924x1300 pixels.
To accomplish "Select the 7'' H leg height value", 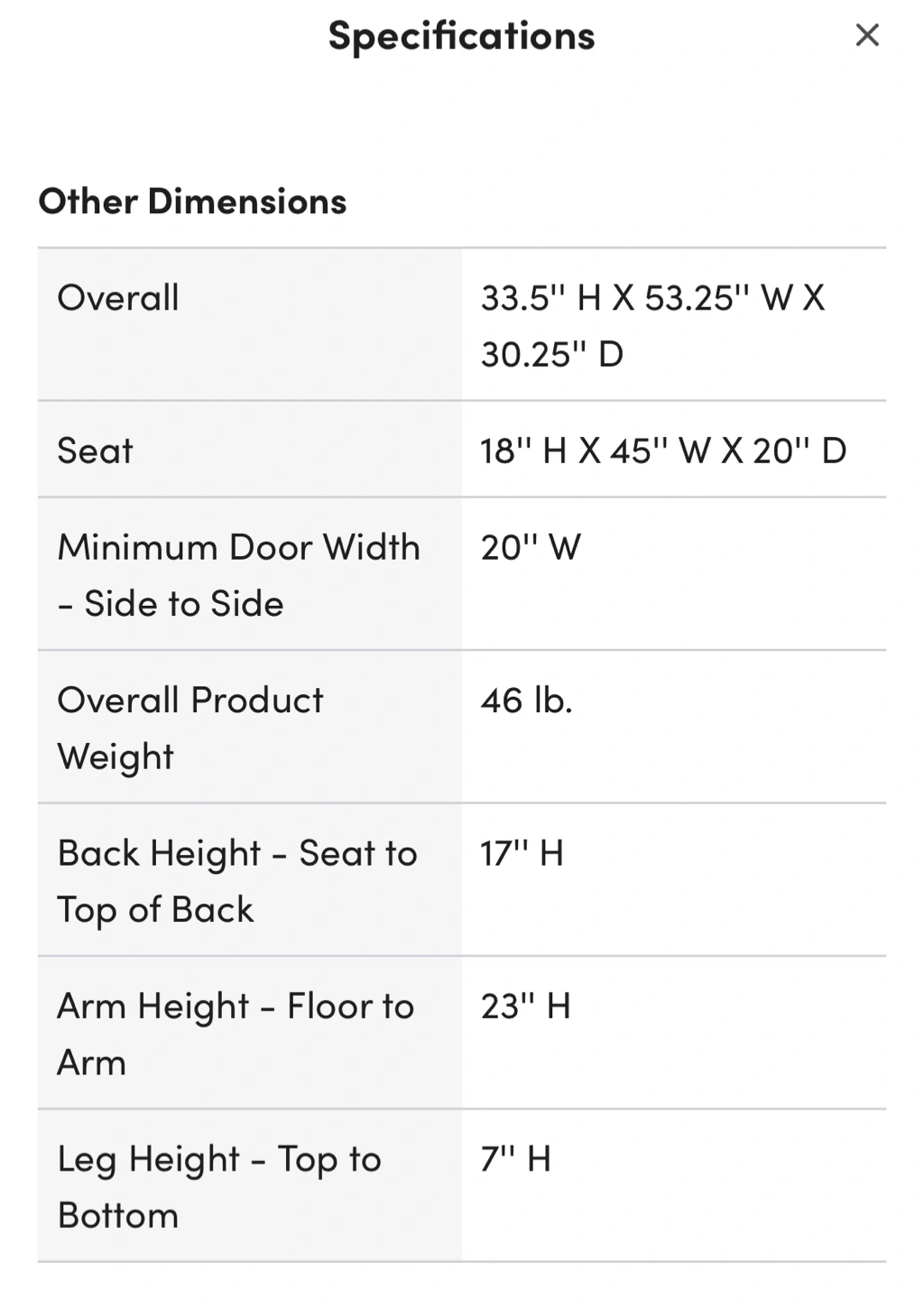I will (x=515, y=1158).
